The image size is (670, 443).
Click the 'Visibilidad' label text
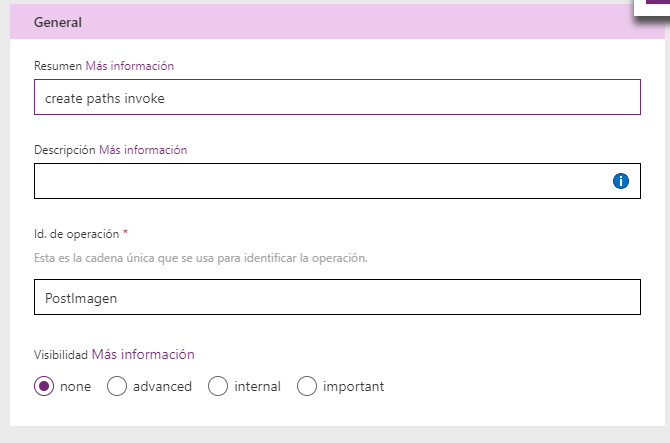[61, 354]
